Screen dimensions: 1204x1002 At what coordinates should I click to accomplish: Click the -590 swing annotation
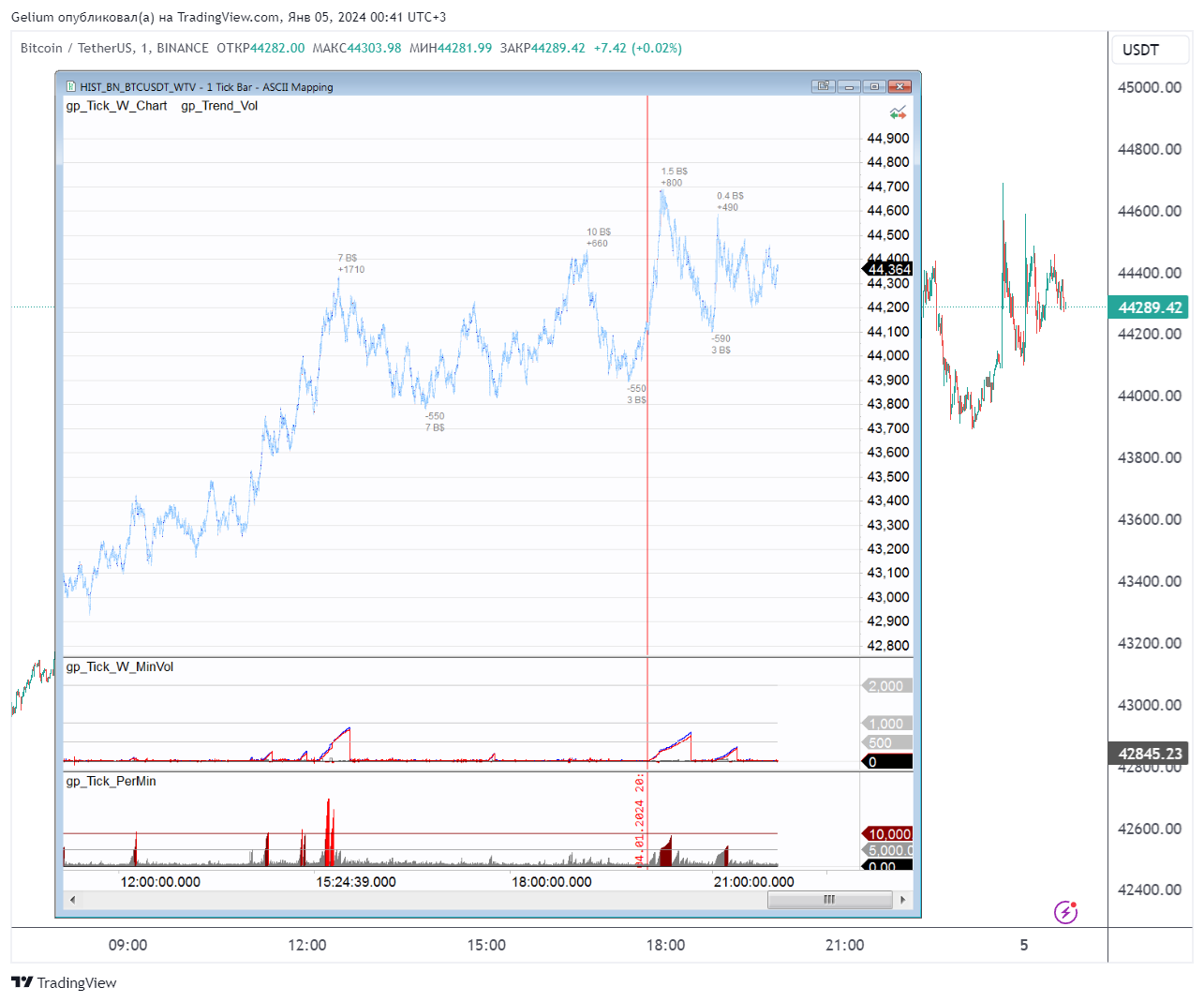point(721,339)
